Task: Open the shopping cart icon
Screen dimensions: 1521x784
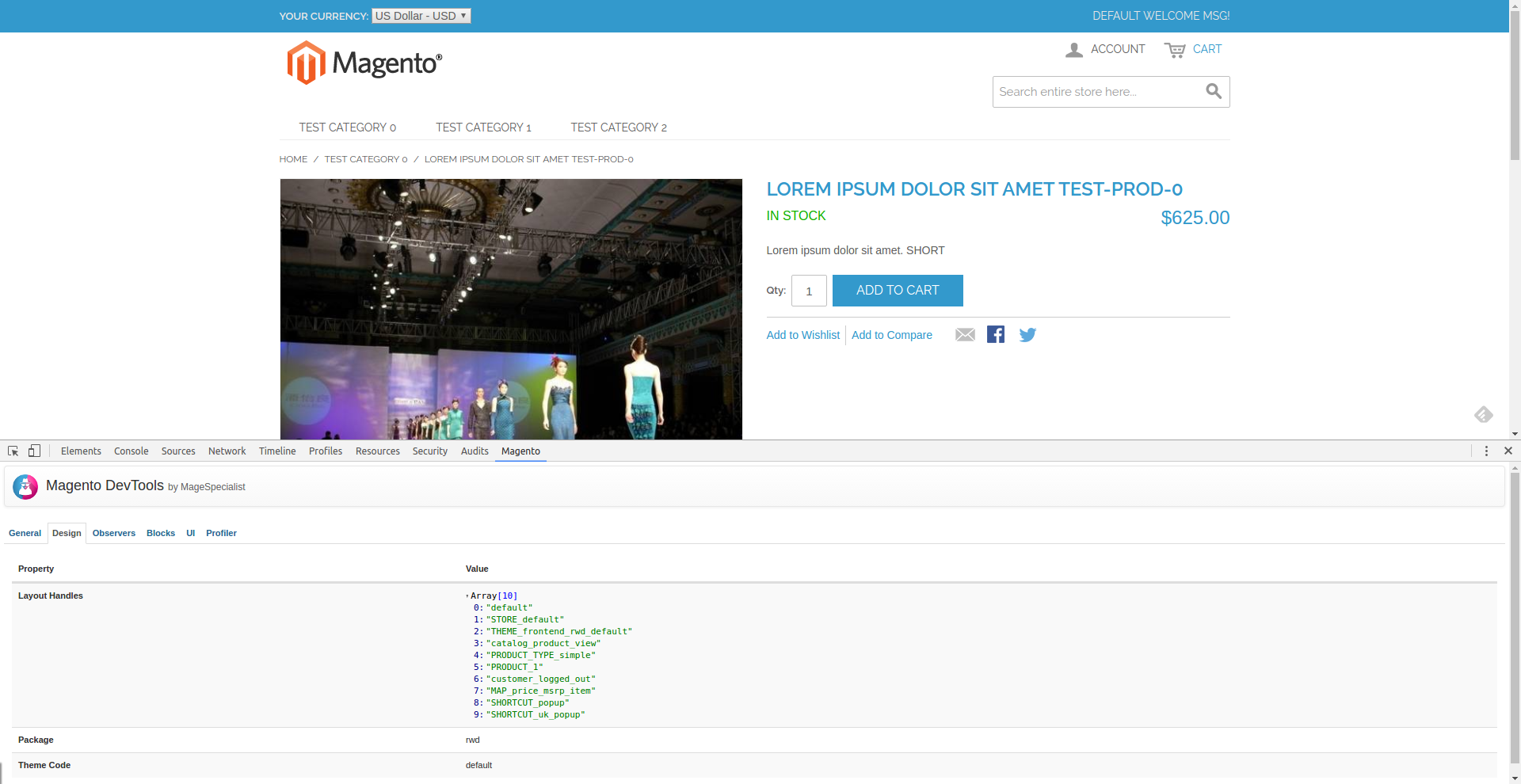Action: coord(1175,50)
